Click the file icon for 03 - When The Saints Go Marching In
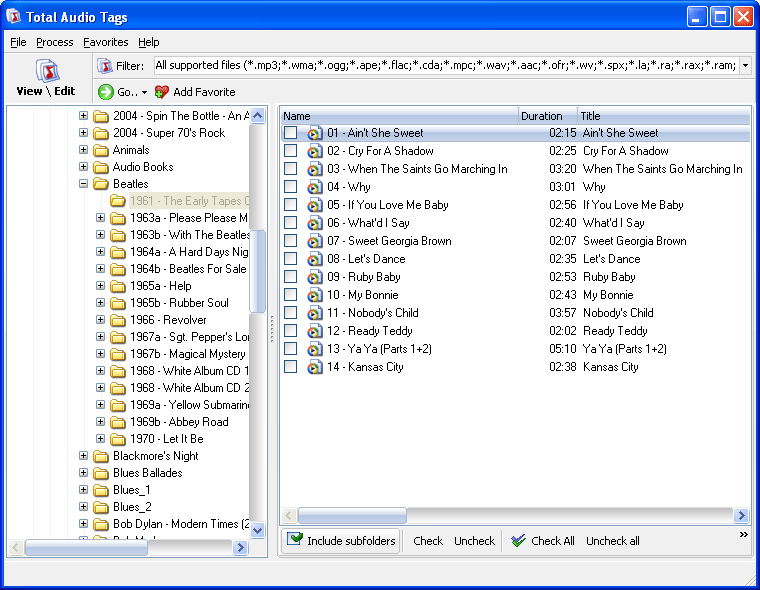 click(314, 169)
